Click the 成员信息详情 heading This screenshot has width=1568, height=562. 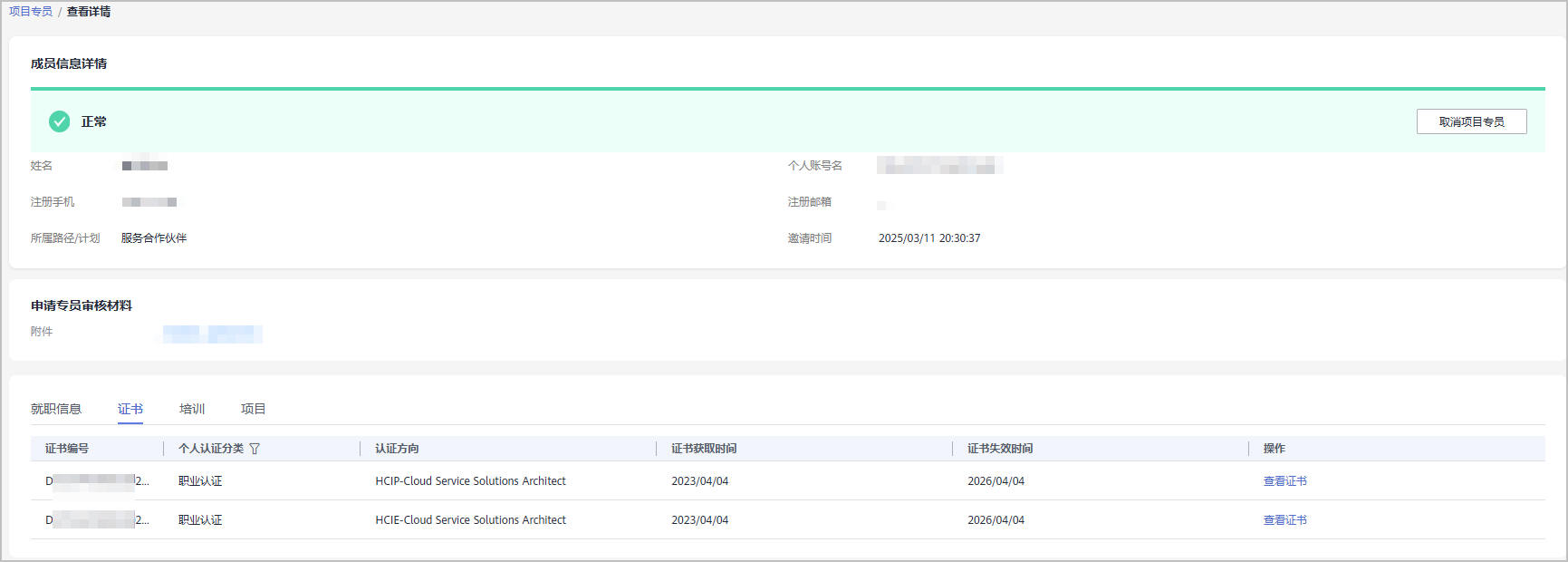[69, 63]
